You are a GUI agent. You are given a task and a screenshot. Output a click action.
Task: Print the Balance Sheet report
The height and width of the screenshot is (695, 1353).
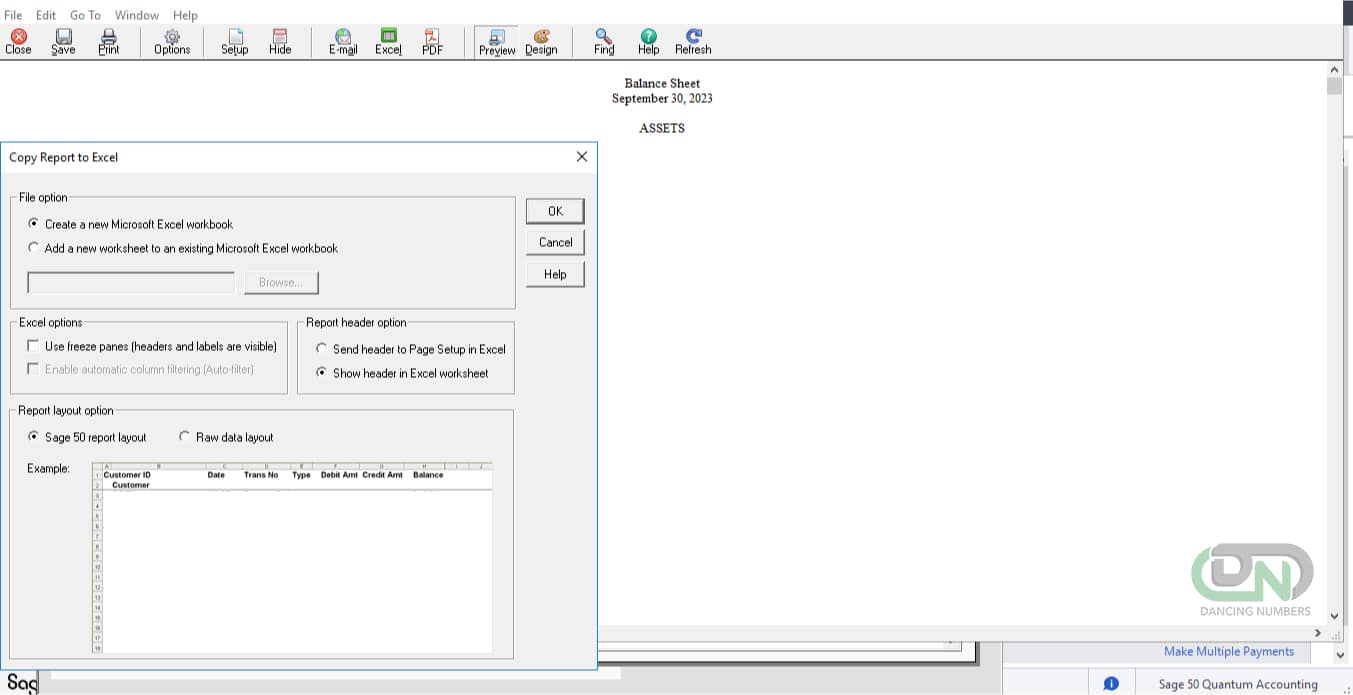[108, 41]
